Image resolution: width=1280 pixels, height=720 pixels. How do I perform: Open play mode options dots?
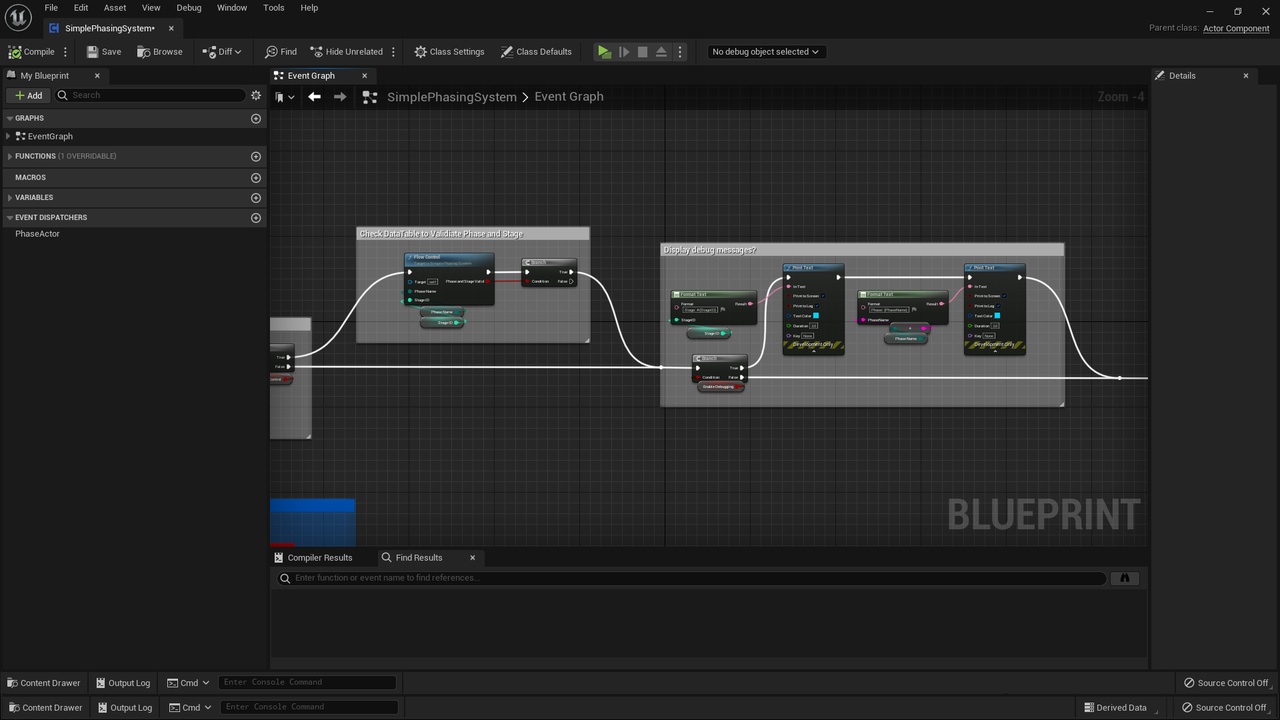(680, 52)
